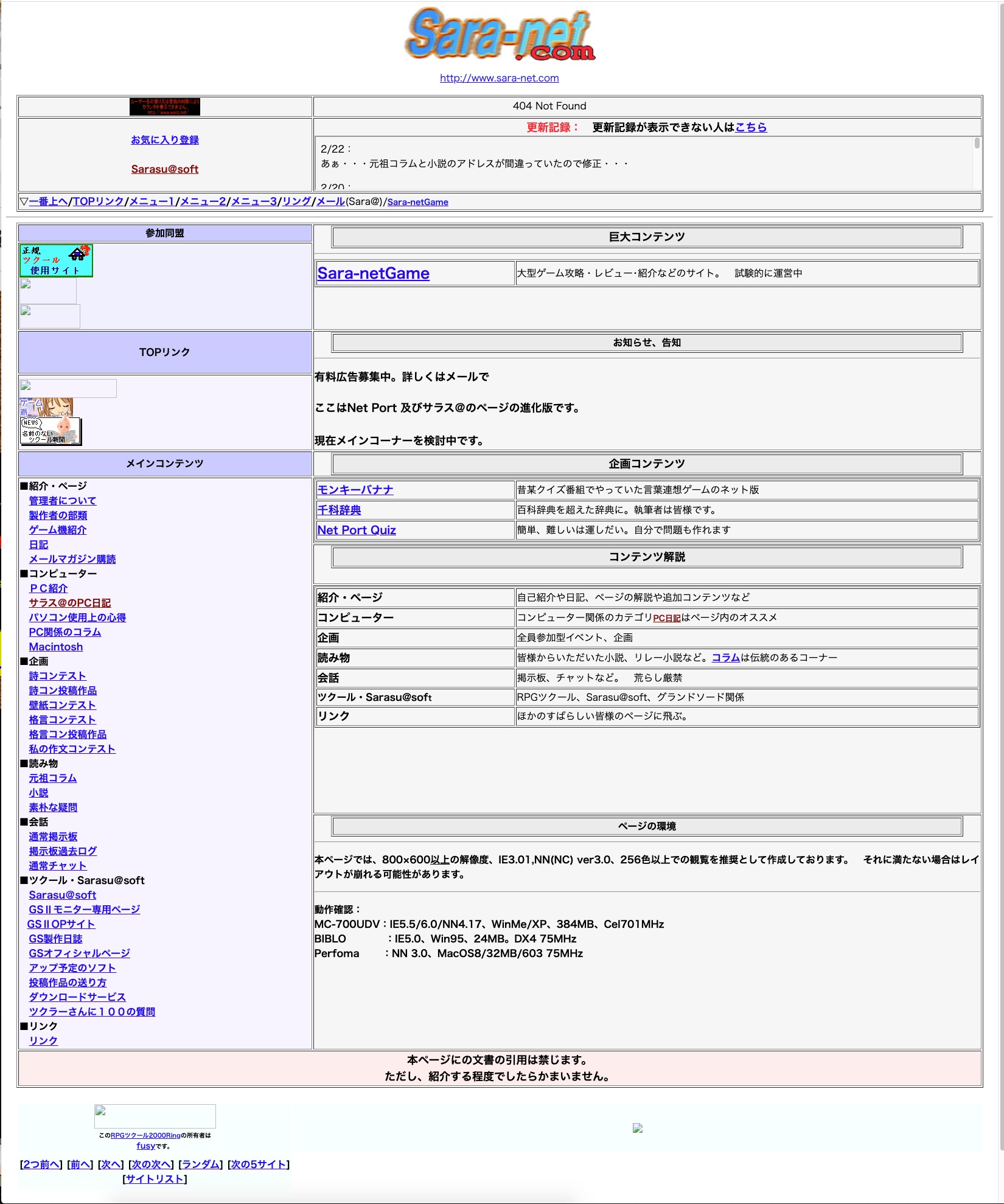The width and height of the screenshot is (1004, 1204).
Task: Open the 名前のないツクール新聞 NEWS banner
Action: 51,431
